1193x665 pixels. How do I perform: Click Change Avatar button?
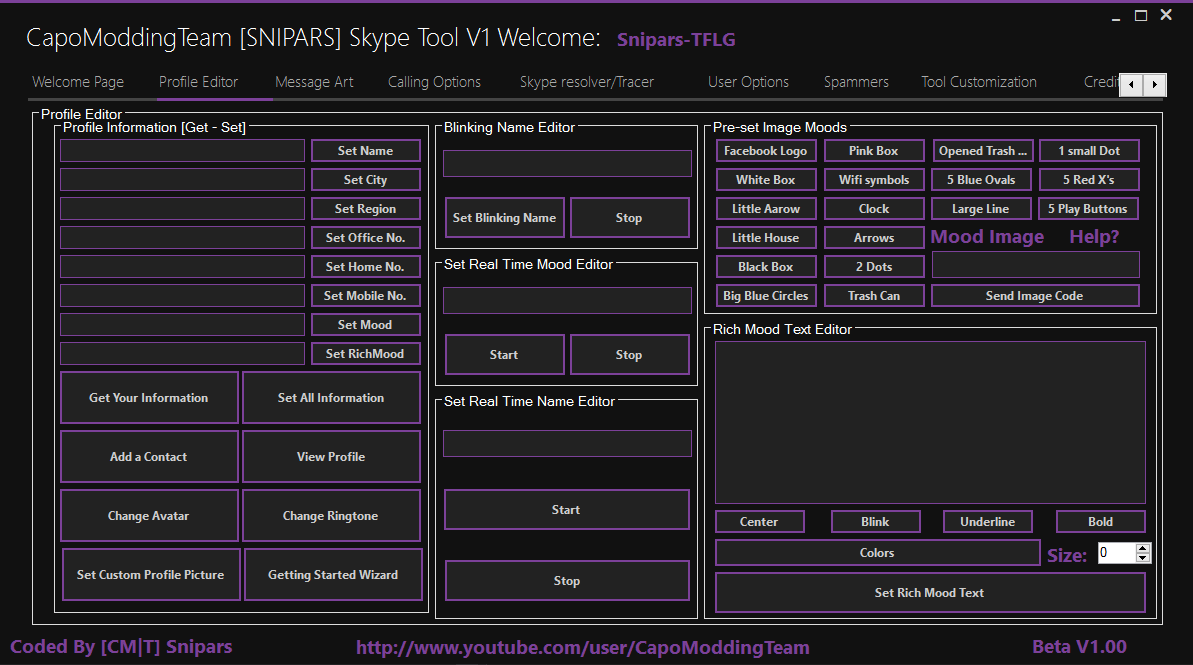point(149,515)
